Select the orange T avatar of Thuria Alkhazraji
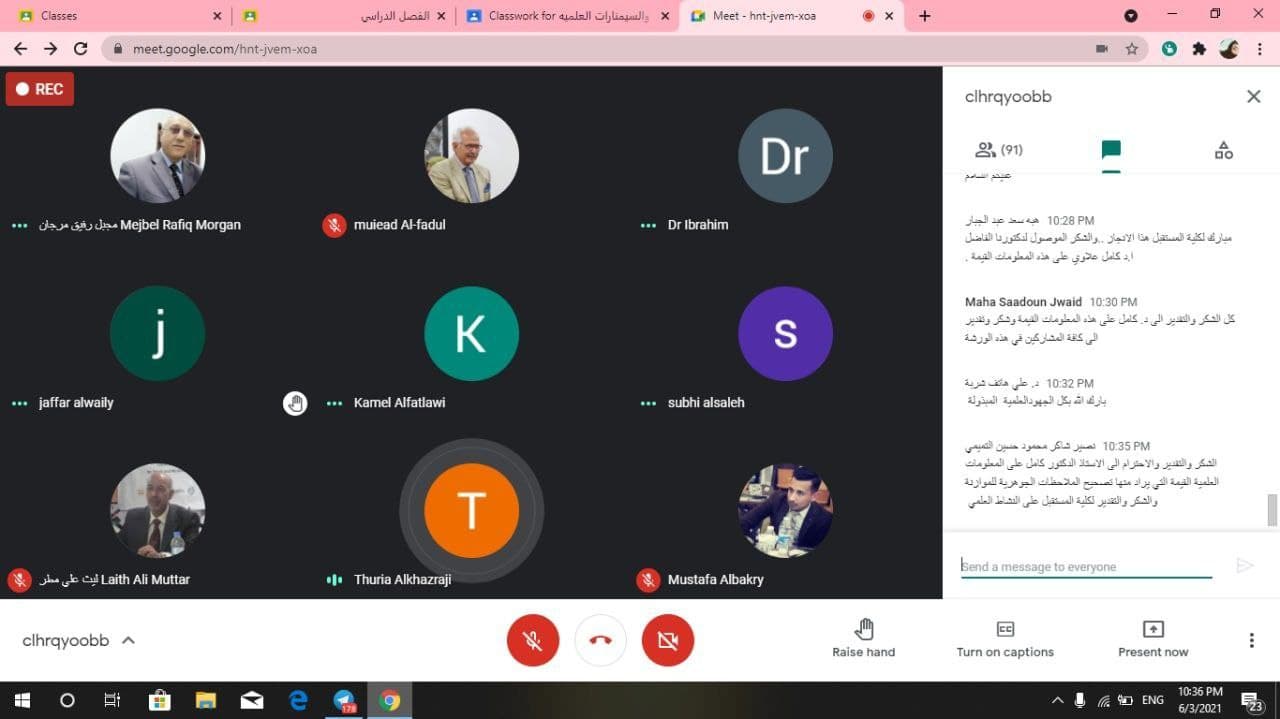 click(471, 510)
